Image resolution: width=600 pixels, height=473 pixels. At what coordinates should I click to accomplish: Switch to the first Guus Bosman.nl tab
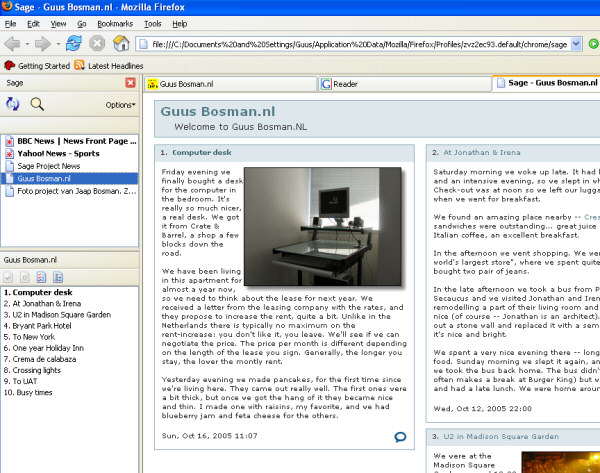click(x=231, y=84)
